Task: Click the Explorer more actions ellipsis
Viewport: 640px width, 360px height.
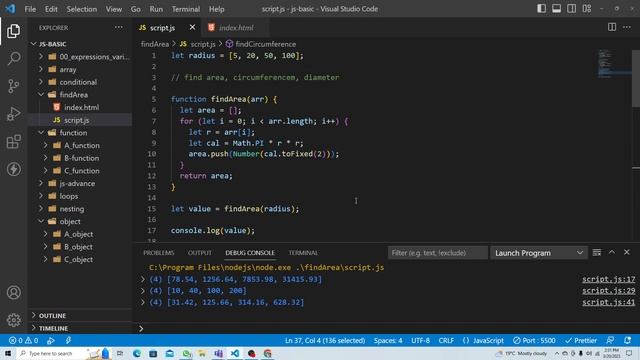Action: pyautogui.click(x=119, y=27)
